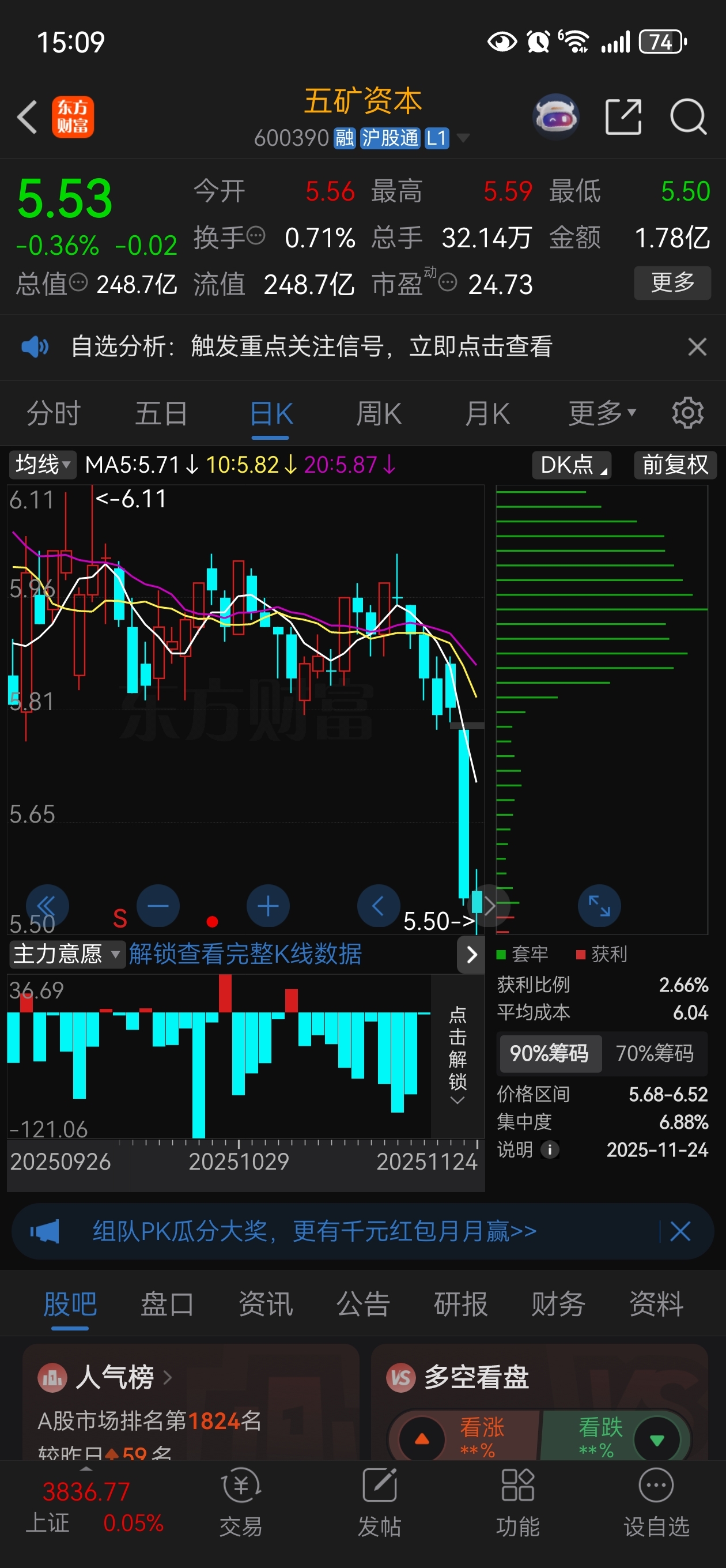This screenshot has width=726, height=1568.
Task: Dismiss the 自选分析 notice banner
Action: (697, 346)
